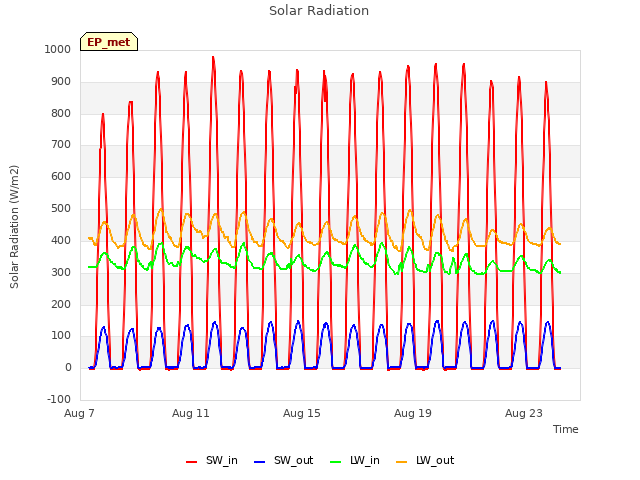Viewport: 640px width, 480px height.
Task: Click the Aug 7 x-axis label
Action: [x=79, y=413]
